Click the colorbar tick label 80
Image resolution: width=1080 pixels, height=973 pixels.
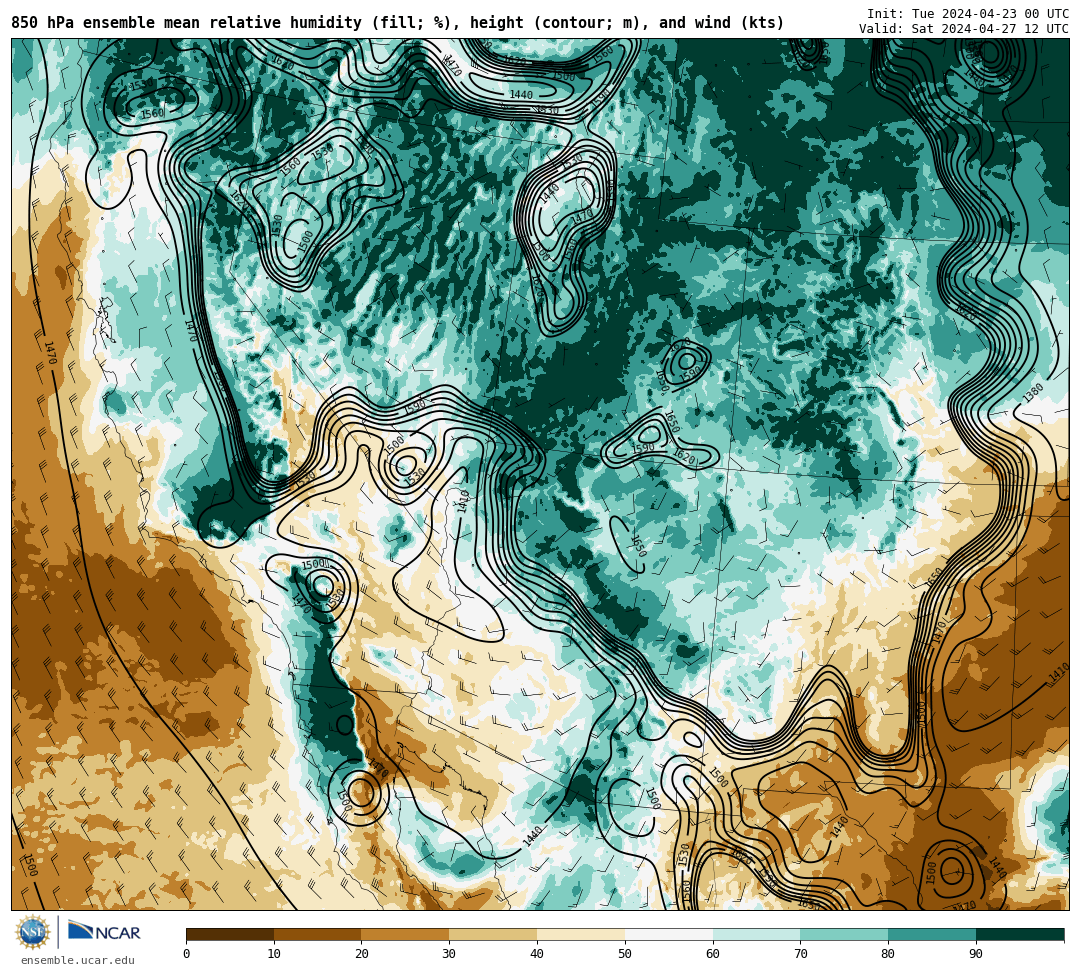888,954
